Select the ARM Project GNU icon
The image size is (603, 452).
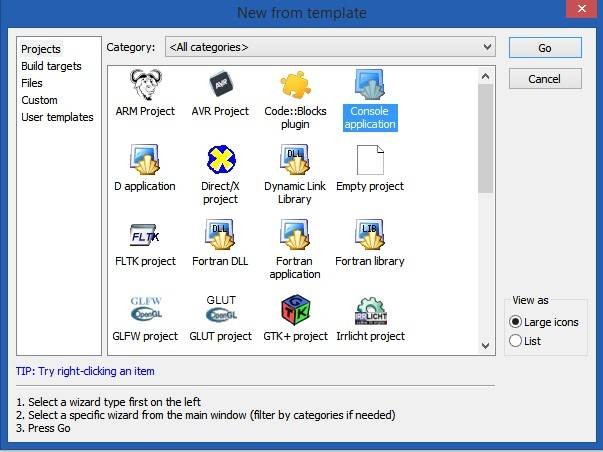tap(145, 84)
